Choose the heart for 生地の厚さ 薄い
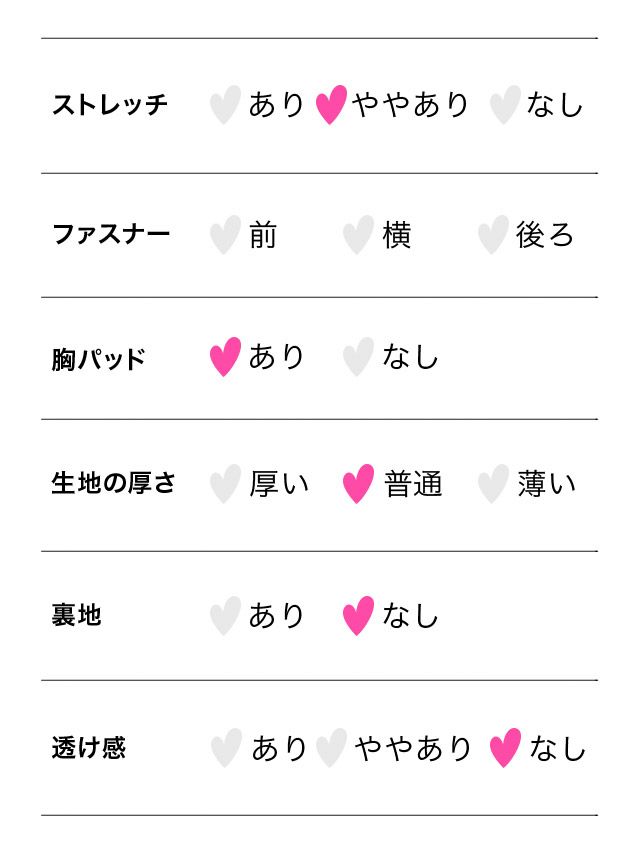Image resolution: width=640 pixels, height=854 pixels. tap(492, 484)
